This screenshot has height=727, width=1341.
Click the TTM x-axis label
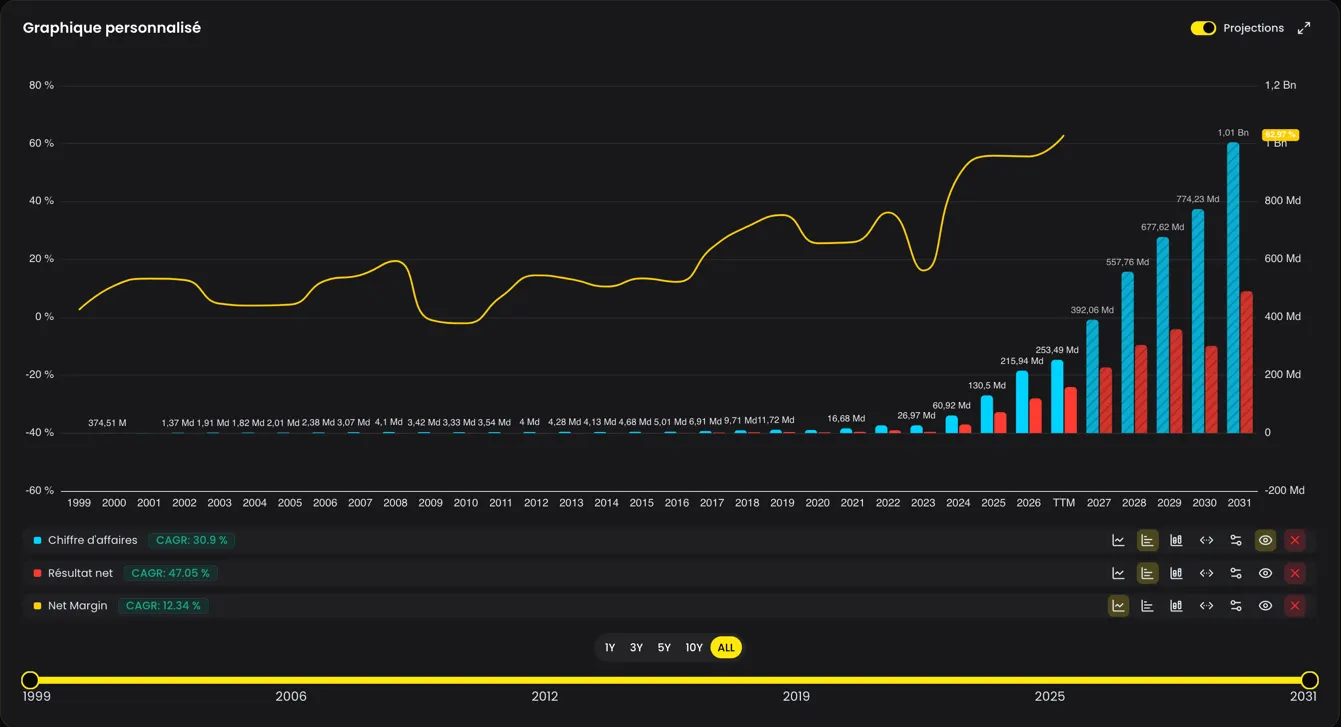[x=1063, y=503]
